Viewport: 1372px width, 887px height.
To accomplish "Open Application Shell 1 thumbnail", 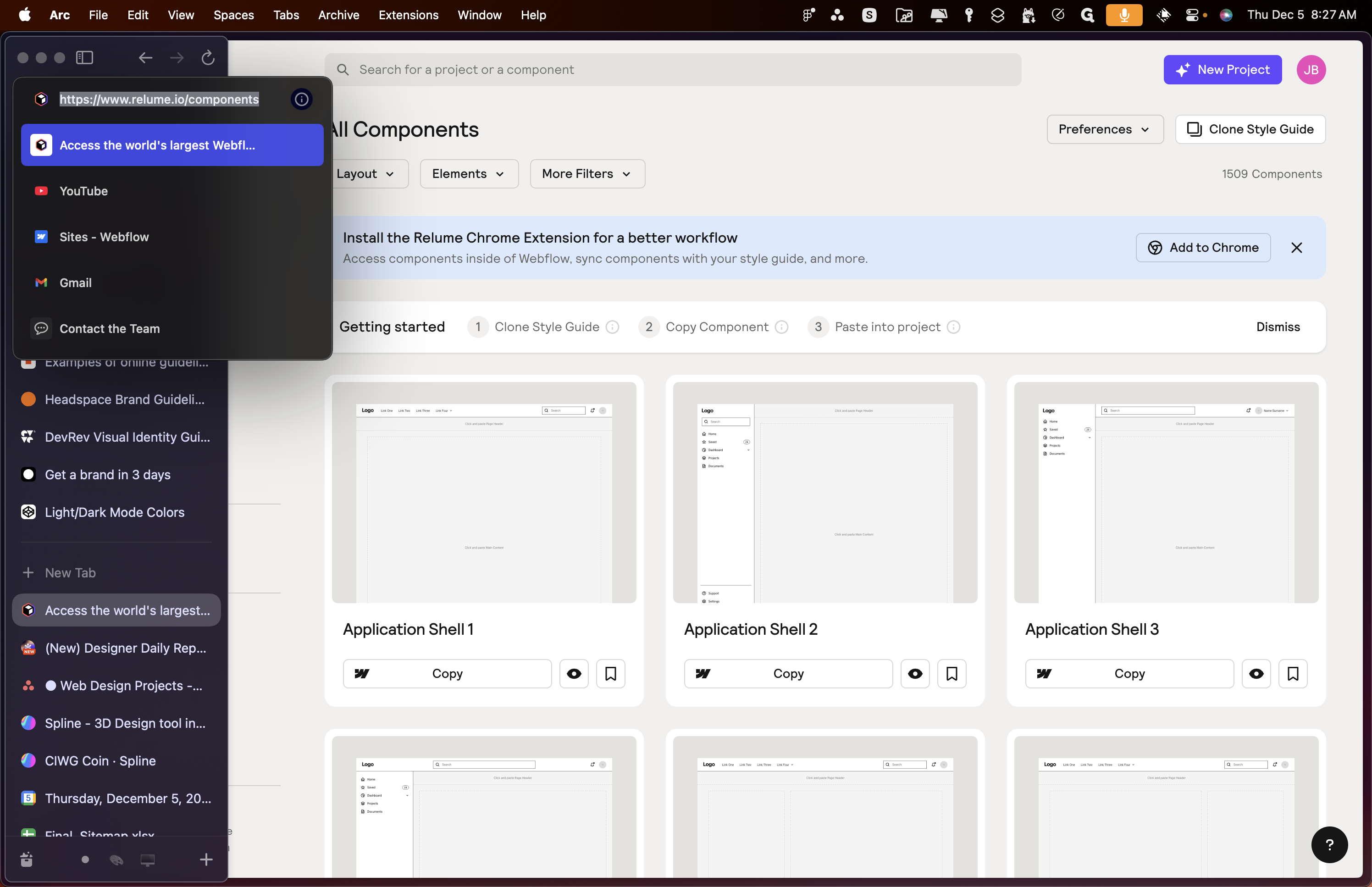I will [484, 493].
